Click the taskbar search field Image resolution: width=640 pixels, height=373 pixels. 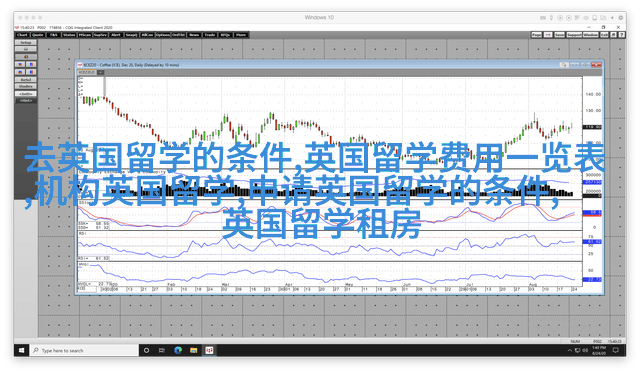(84, 350)
